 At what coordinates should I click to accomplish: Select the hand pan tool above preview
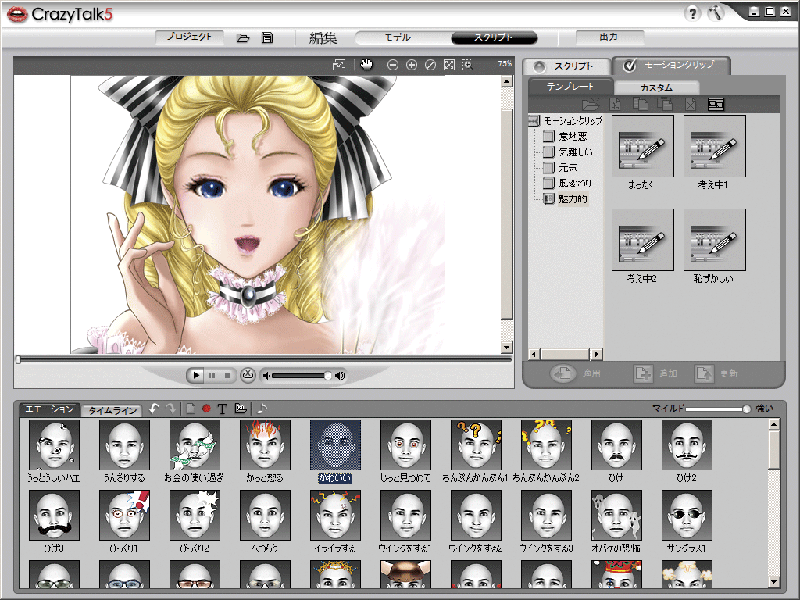[x=367, y=65]
